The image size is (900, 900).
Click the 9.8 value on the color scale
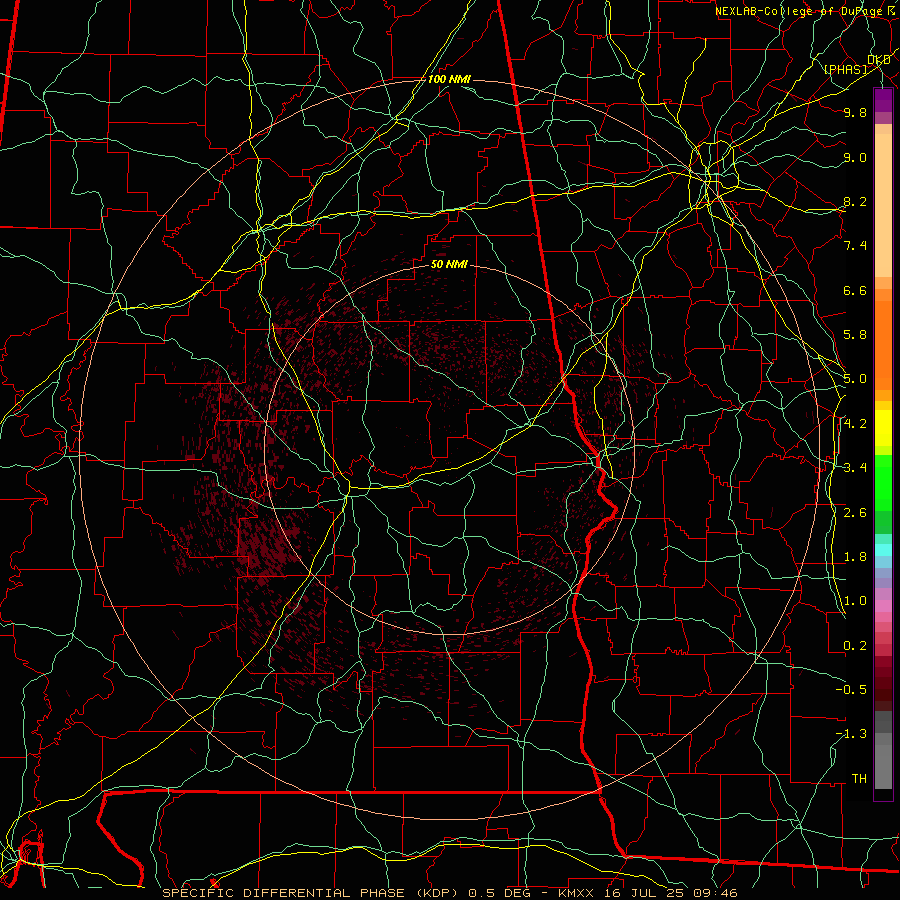pyautogui.click(x=855, y=112)
